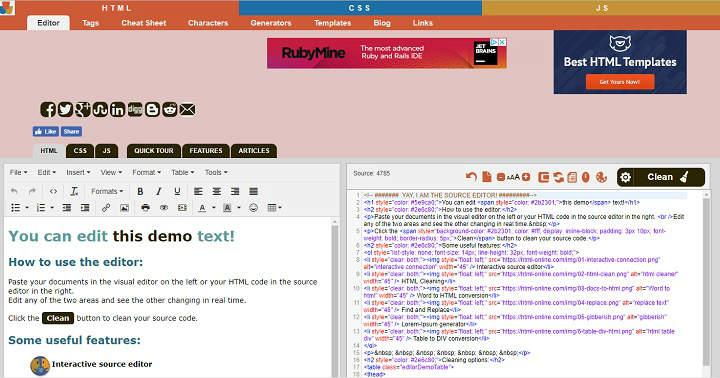The image size is (720, 378).
Task: Open the View menu dropdown
Action: (111, 172)
